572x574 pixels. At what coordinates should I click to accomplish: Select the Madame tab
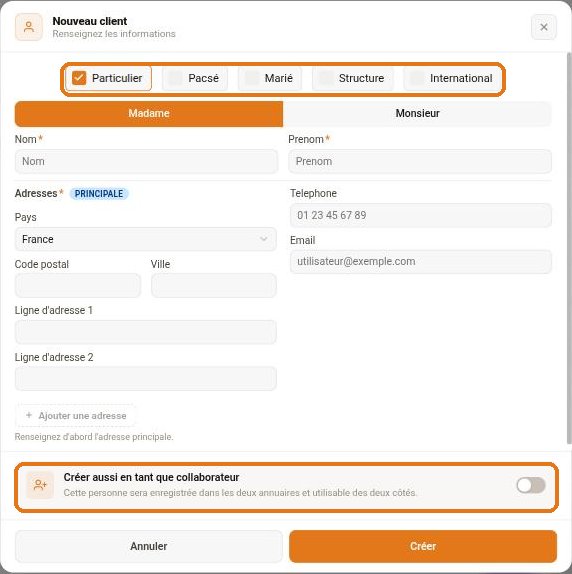click(149, 113)
